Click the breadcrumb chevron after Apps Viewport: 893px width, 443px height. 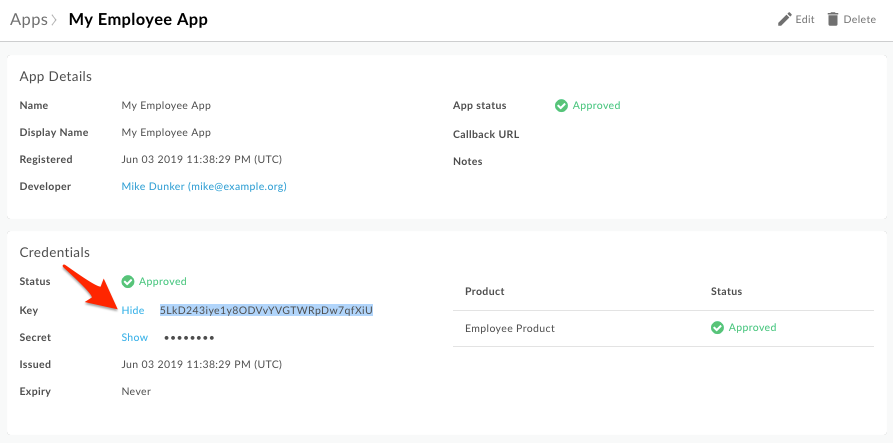click(x=54, y=20)
